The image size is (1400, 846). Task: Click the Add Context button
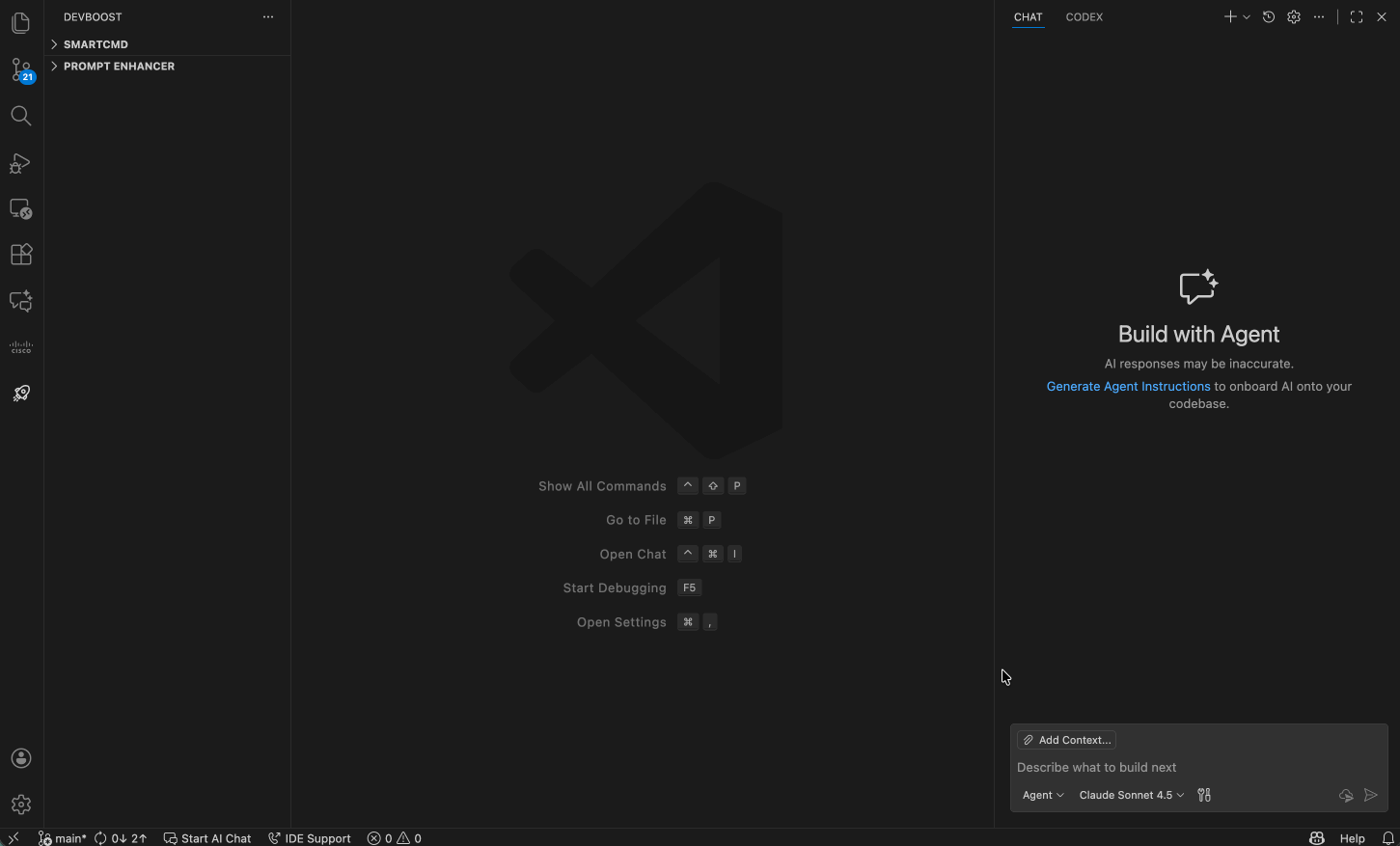[1065, 739]
